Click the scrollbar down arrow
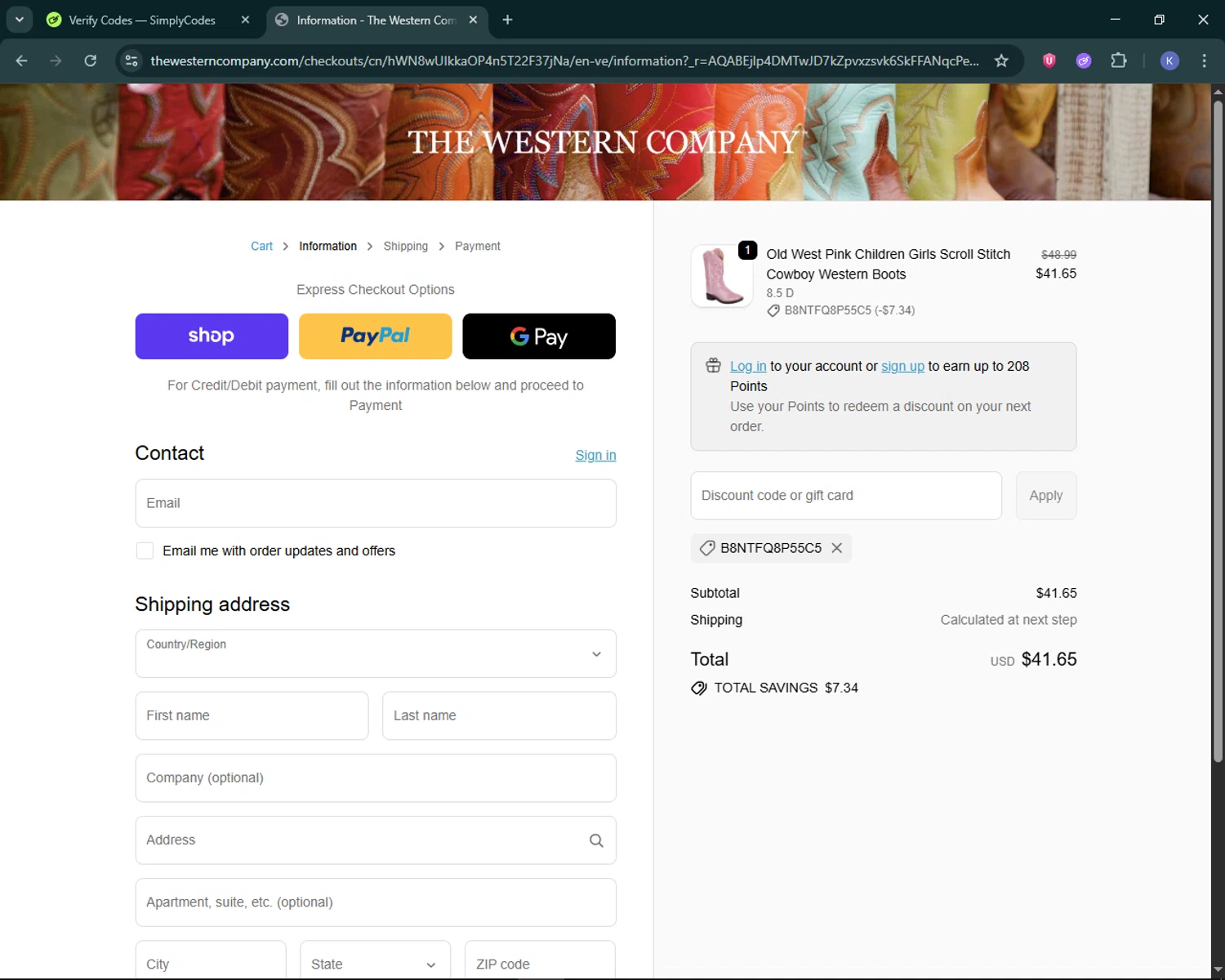Viewport: 1225px width, 980px height. pos(1218,970)
